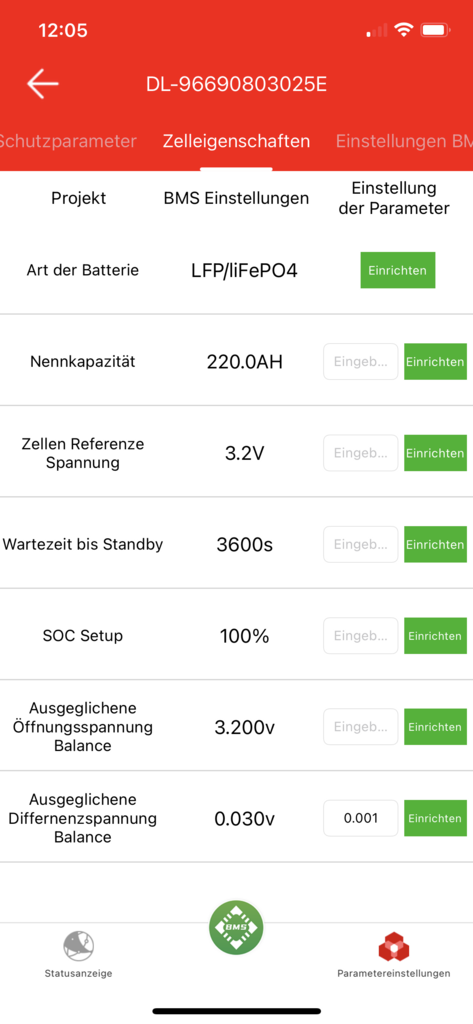This screenshot has height=1024, width=473.
Task: Tap the back arrow icon
Action: coord(43,84)
